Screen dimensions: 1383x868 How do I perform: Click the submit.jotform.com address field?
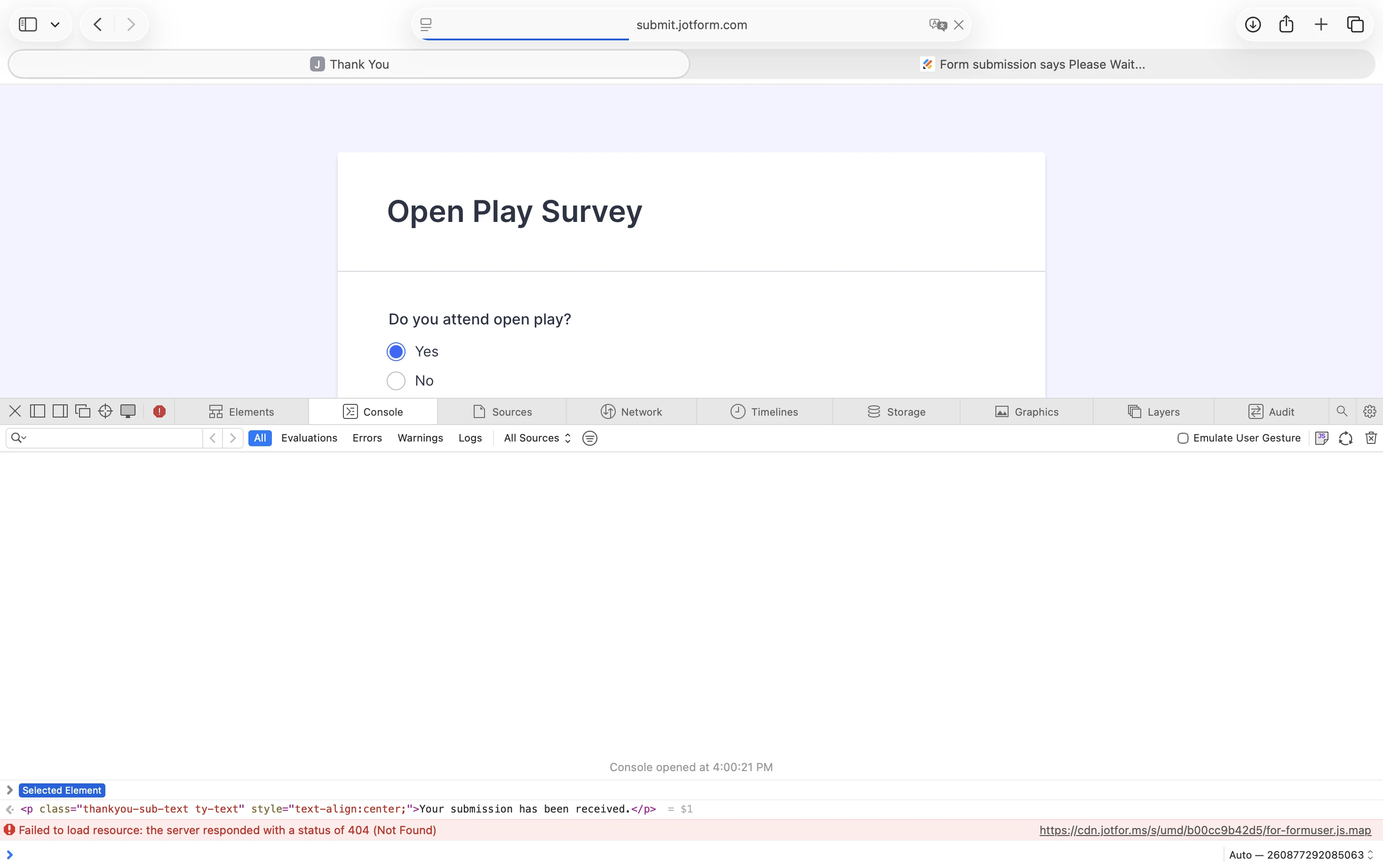[x=691, y=24]
